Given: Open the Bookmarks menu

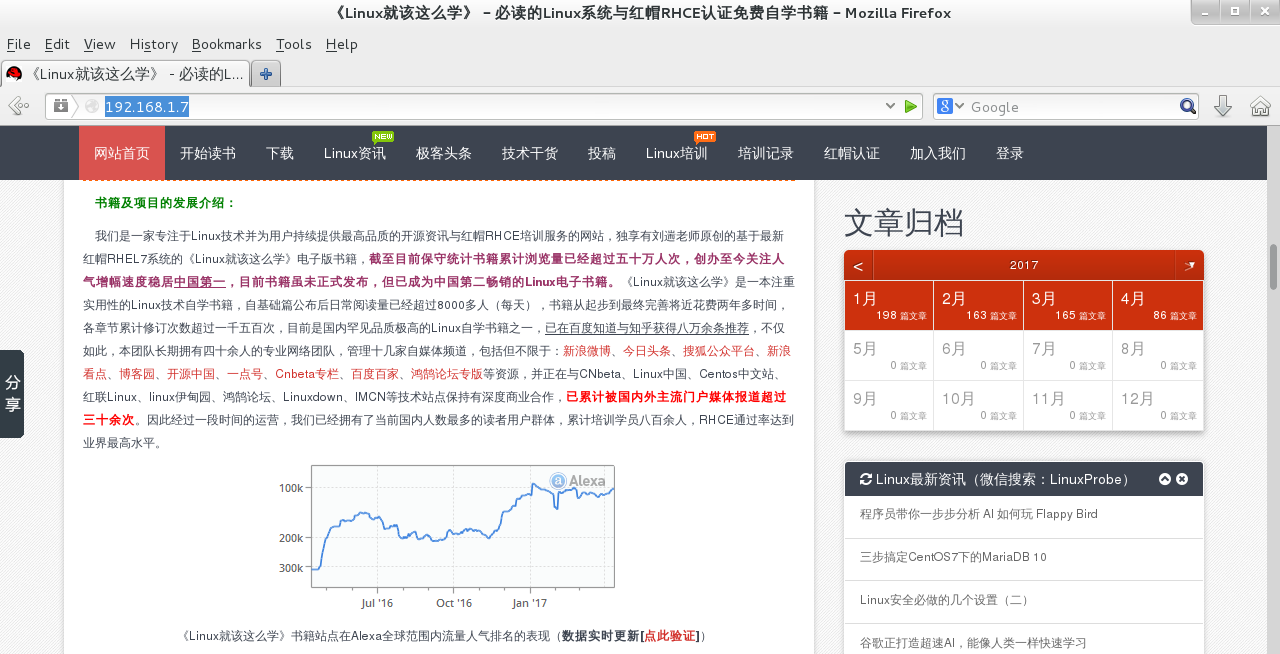Looking at the screenshot, I should (226, 44).
